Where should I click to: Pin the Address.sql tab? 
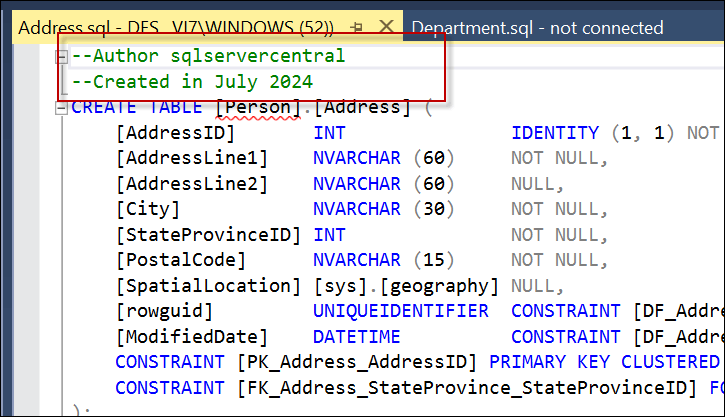[356, 27]
